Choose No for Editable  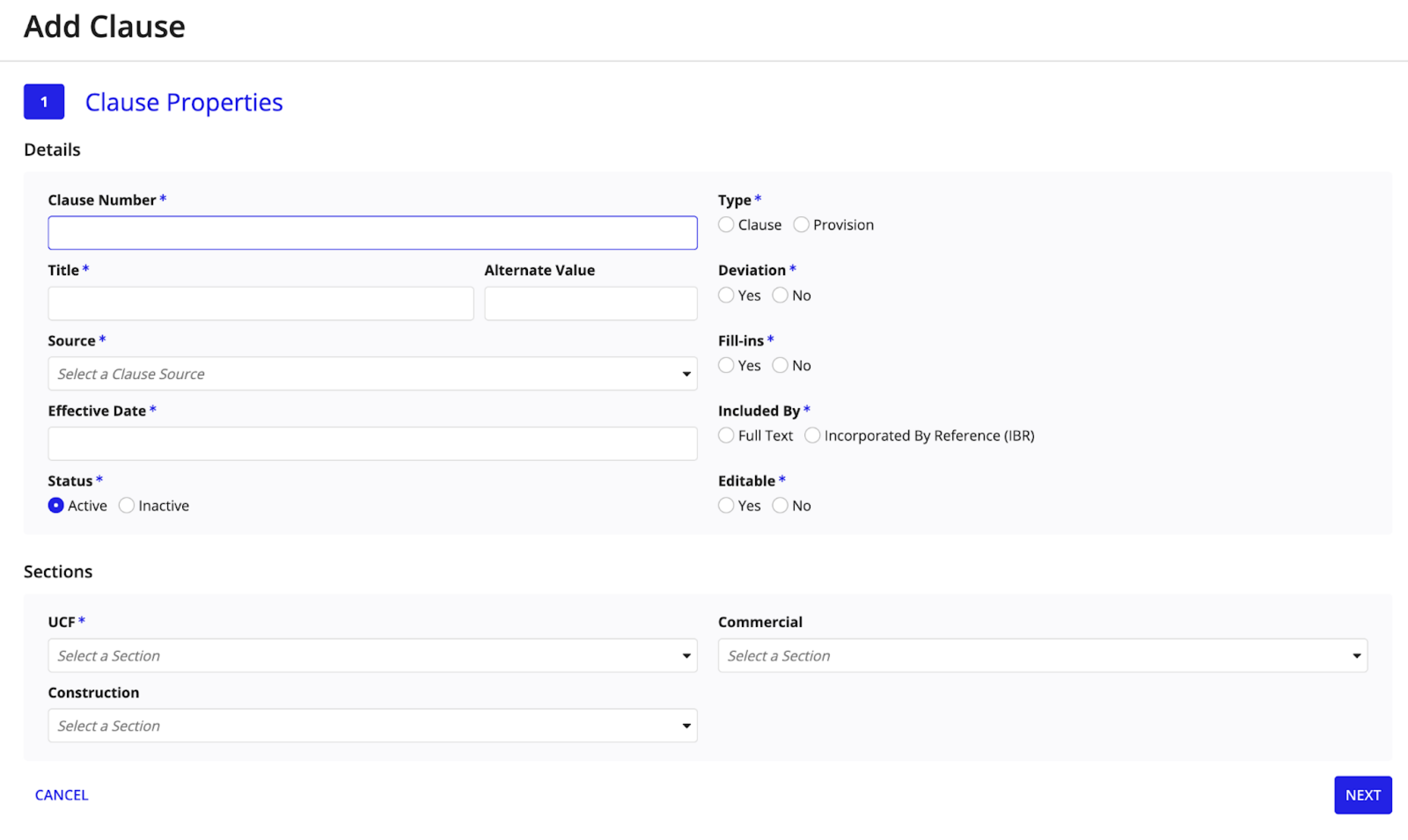pos(780,505)
